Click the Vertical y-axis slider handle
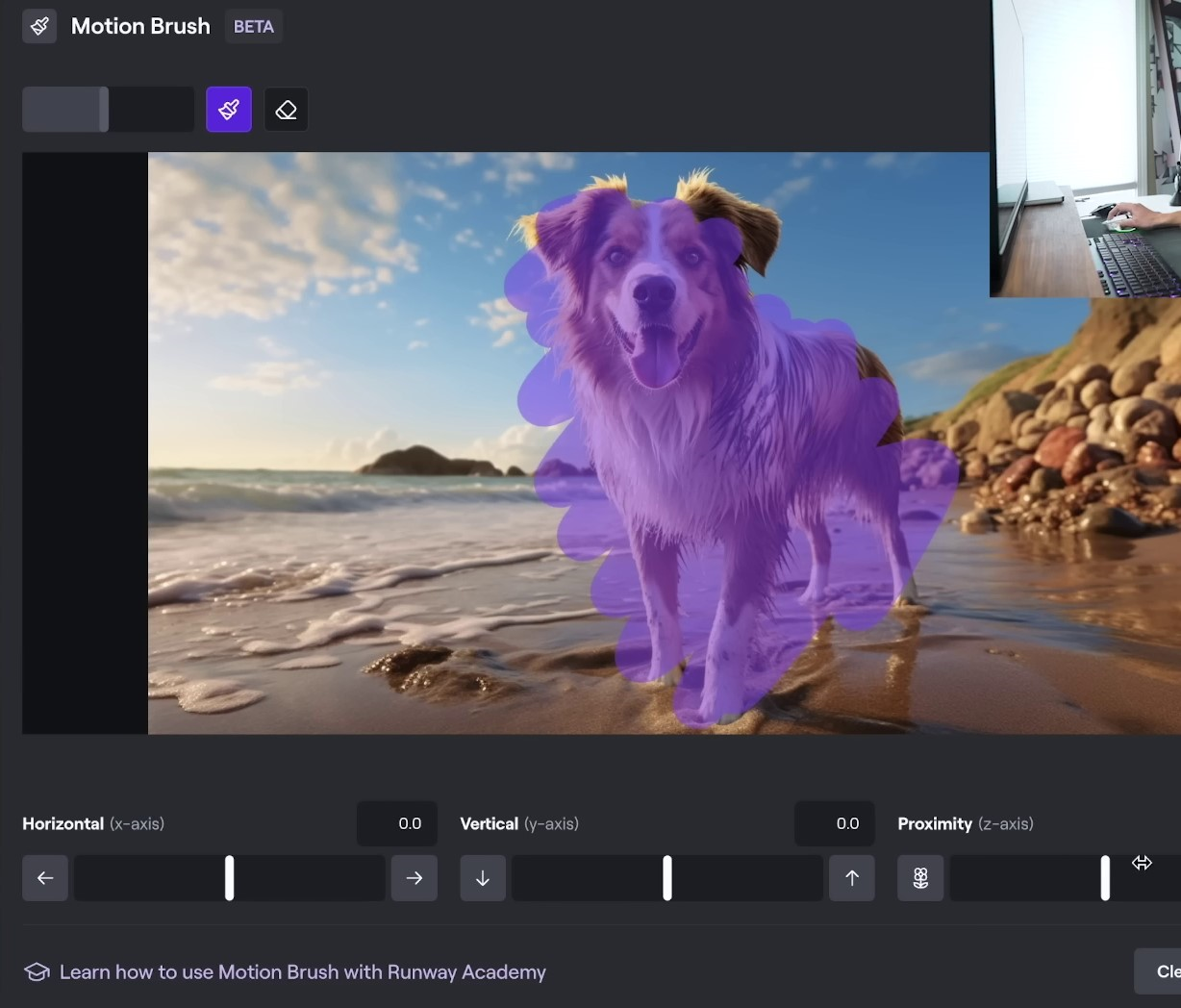 [x=666, y=878]
